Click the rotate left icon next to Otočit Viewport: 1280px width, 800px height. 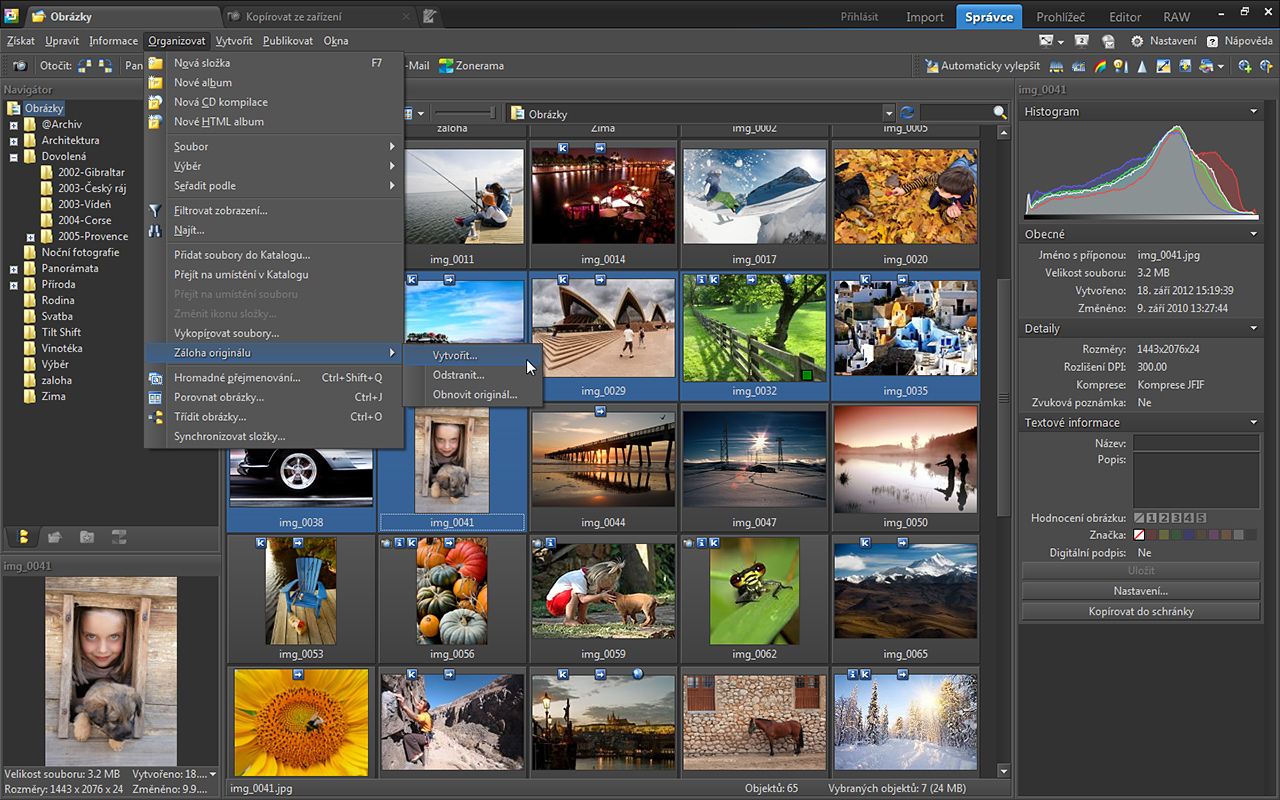85,66
